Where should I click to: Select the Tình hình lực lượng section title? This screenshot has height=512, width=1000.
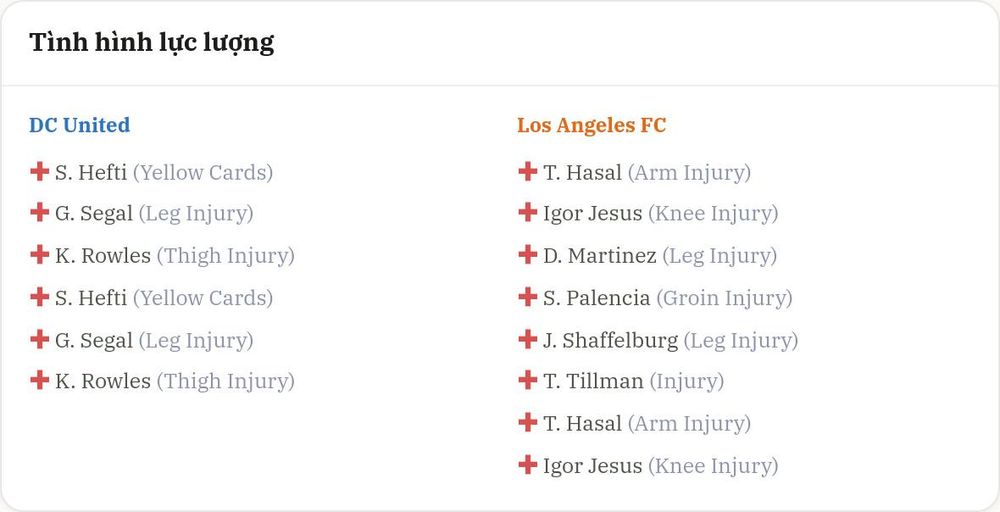click(x=152, y=43)
